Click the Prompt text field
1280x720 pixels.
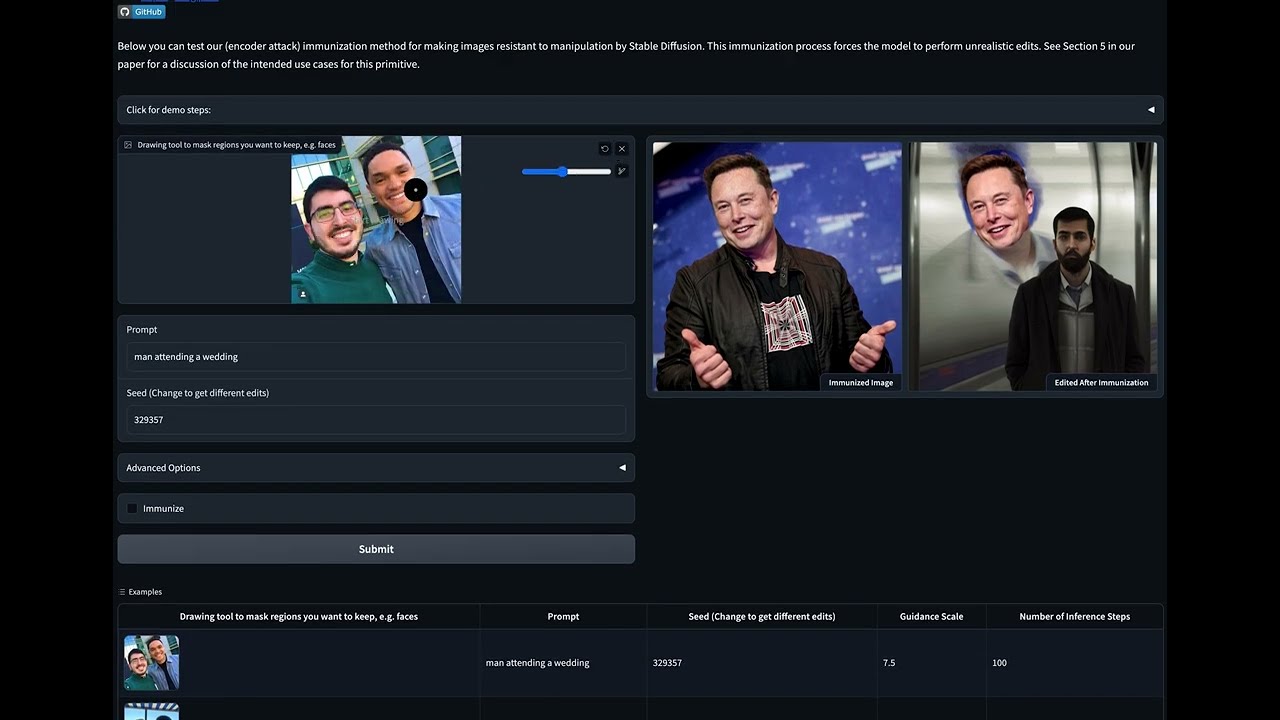click(x=376, y=357)
